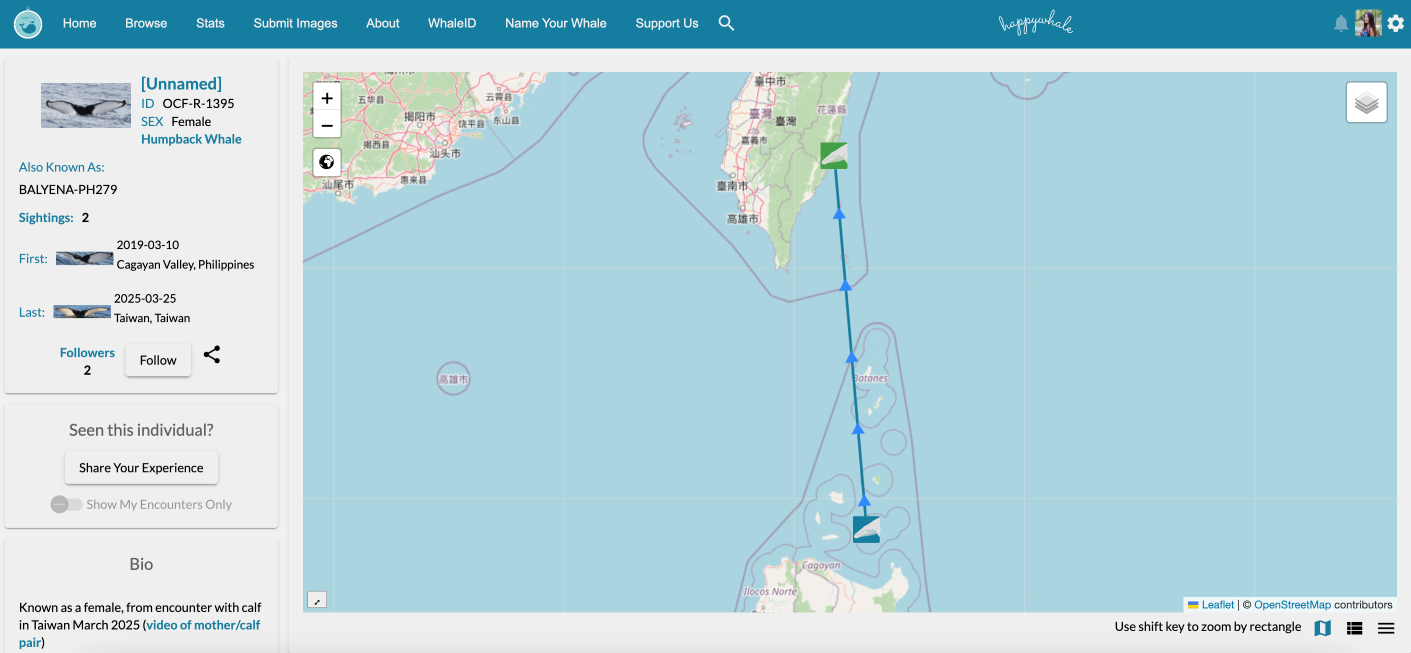Viewport: 1411px width, 653px height.
Task: Expand map with bottom-left fullscreen button
Action: 317,600
